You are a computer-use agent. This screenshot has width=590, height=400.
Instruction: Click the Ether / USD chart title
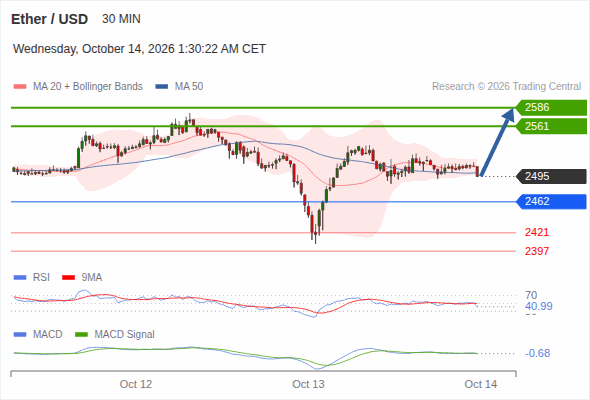pyautogui.click(x=49, y=19)
